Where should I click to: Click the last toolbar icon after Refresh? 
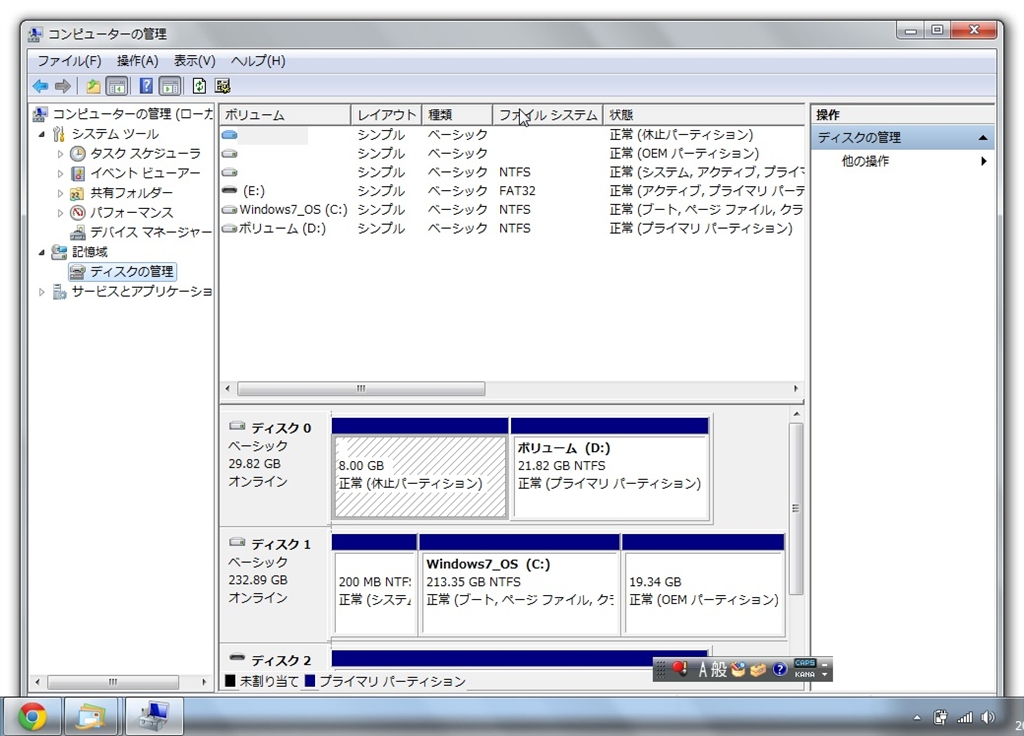click(x=223, y=86)
